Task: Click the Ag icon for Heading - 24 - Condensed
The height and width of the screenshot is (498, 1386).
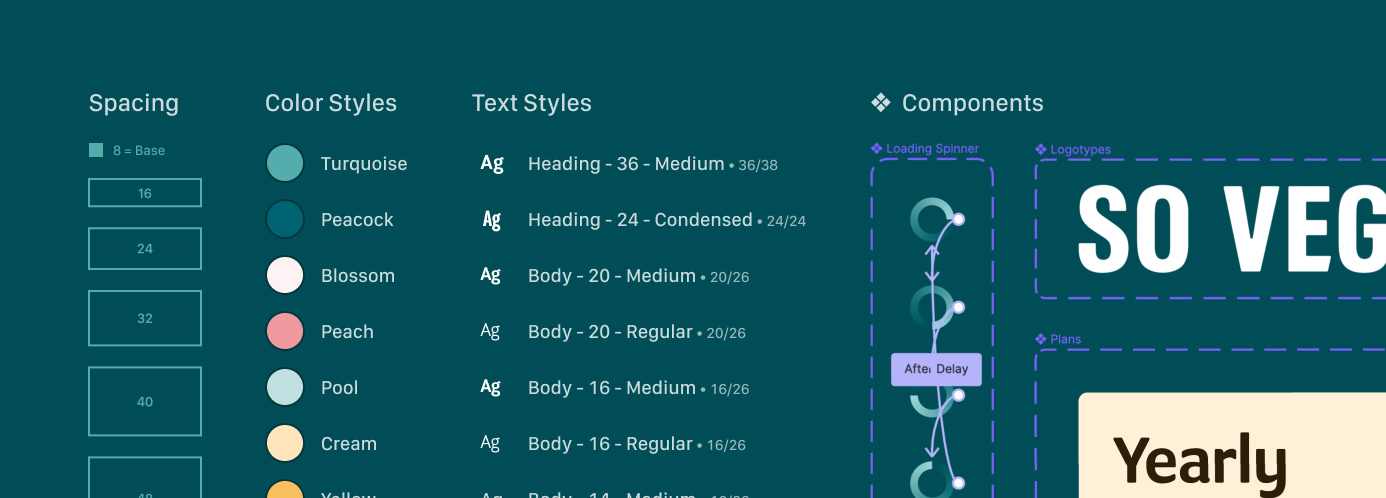Action: pos(492,219)
